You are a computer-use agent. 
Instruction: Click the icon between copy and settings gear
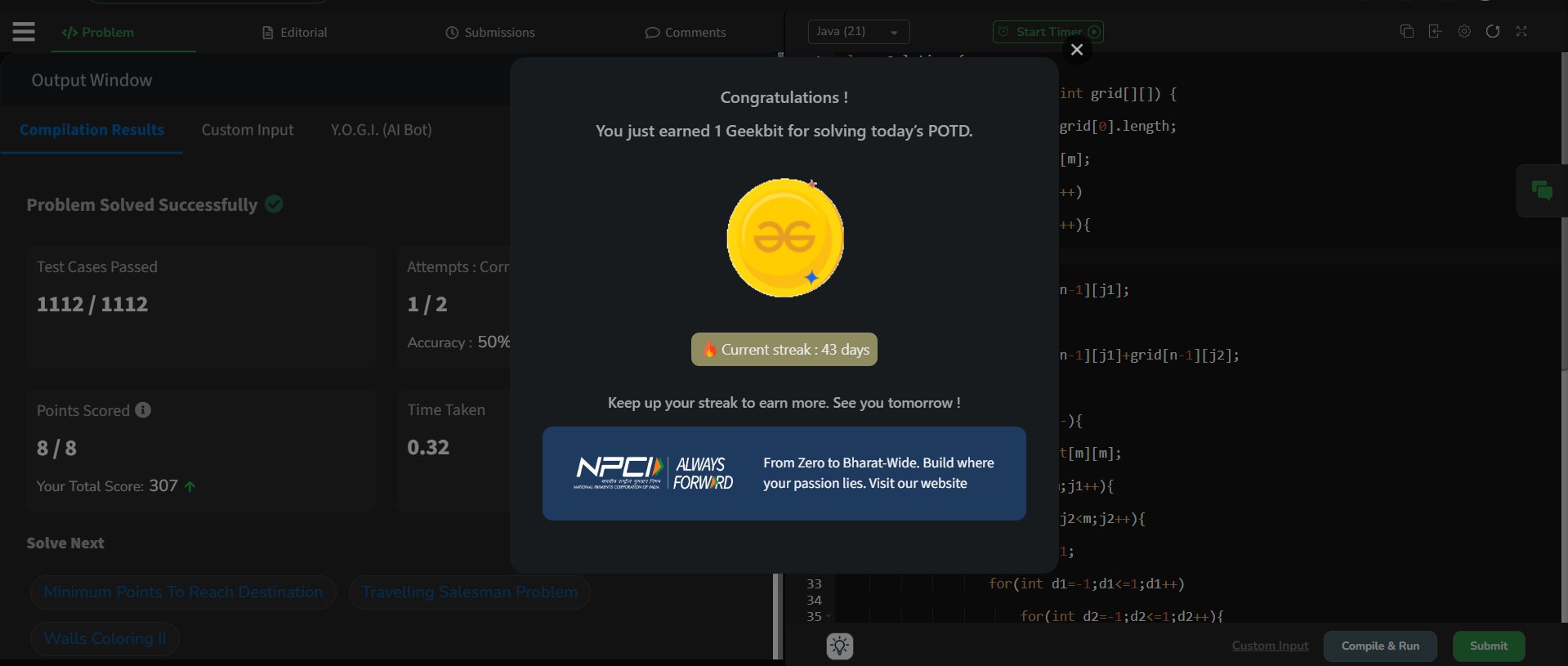1435,31
